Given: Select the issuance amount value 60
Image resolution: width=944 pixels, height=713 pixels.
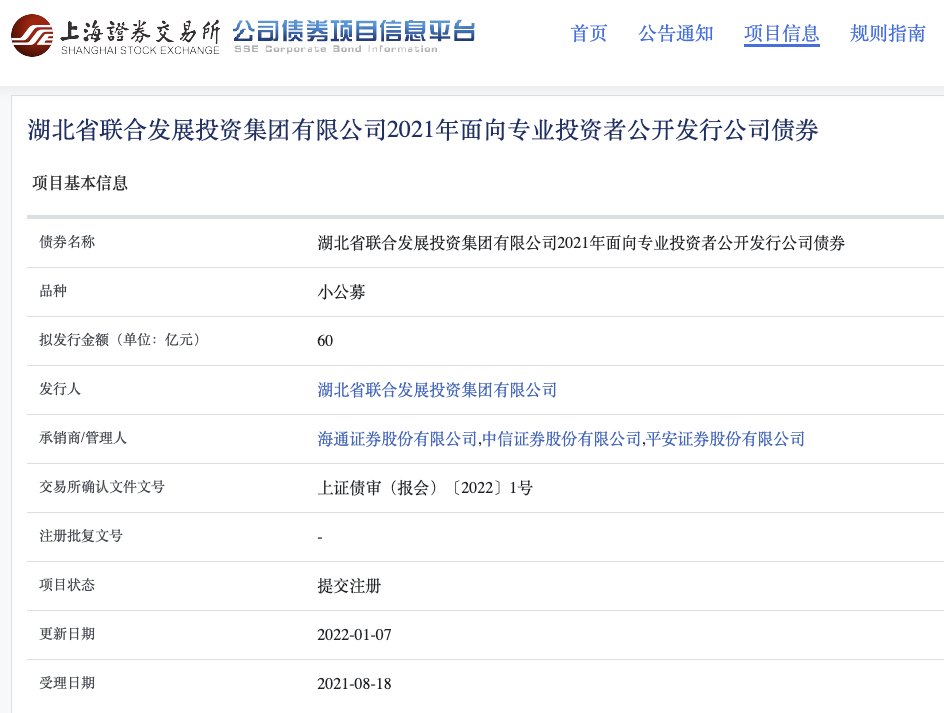Looking at the screenshot, I should [325, 341].
